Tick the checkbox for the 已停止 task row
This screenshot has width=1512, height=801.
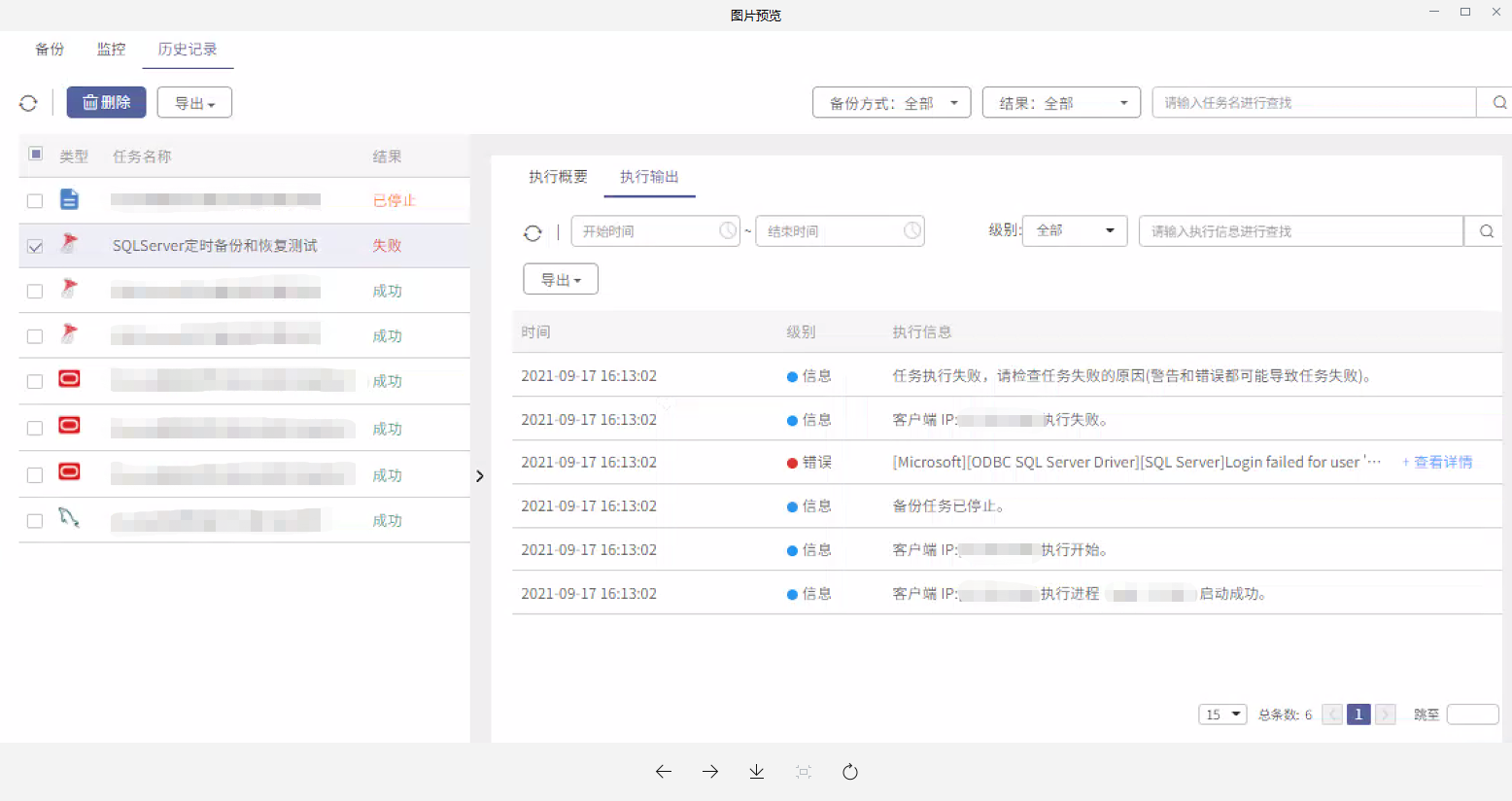coord(35,201)
